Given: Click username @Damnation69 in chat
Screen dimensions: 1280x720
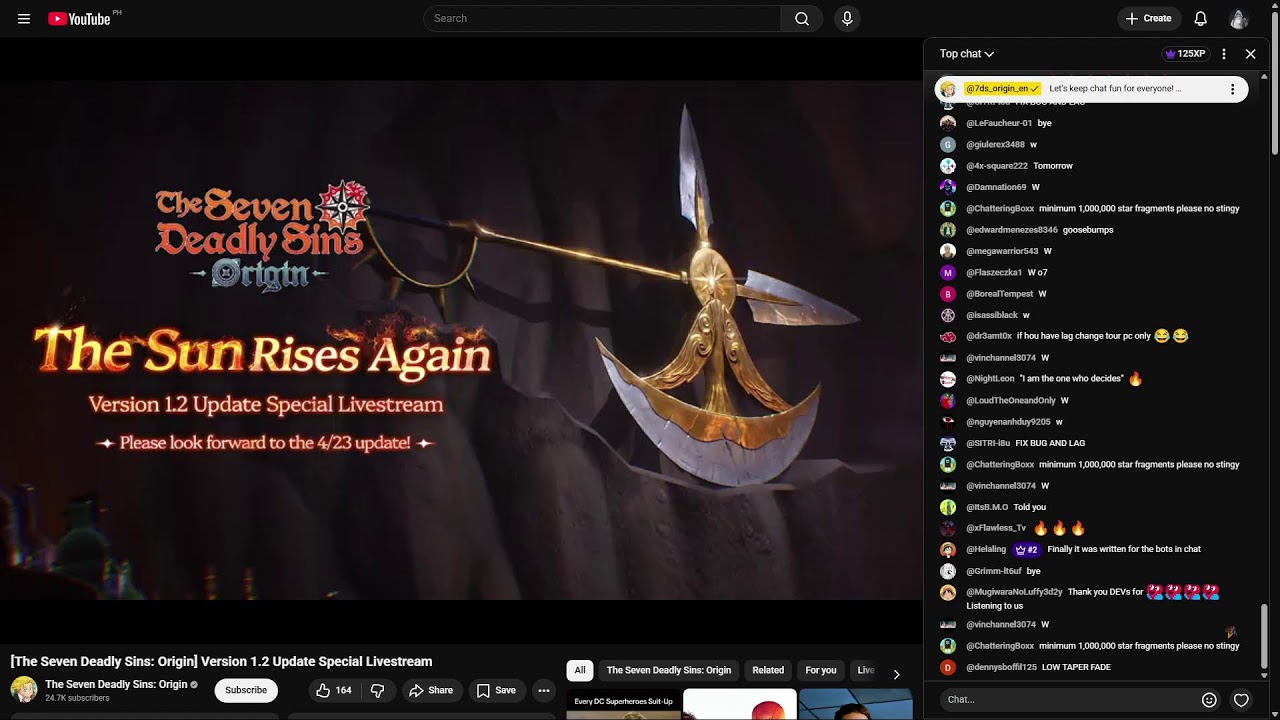Looking at the screenshot, I should pyautogui.click(x=996, y=187).
